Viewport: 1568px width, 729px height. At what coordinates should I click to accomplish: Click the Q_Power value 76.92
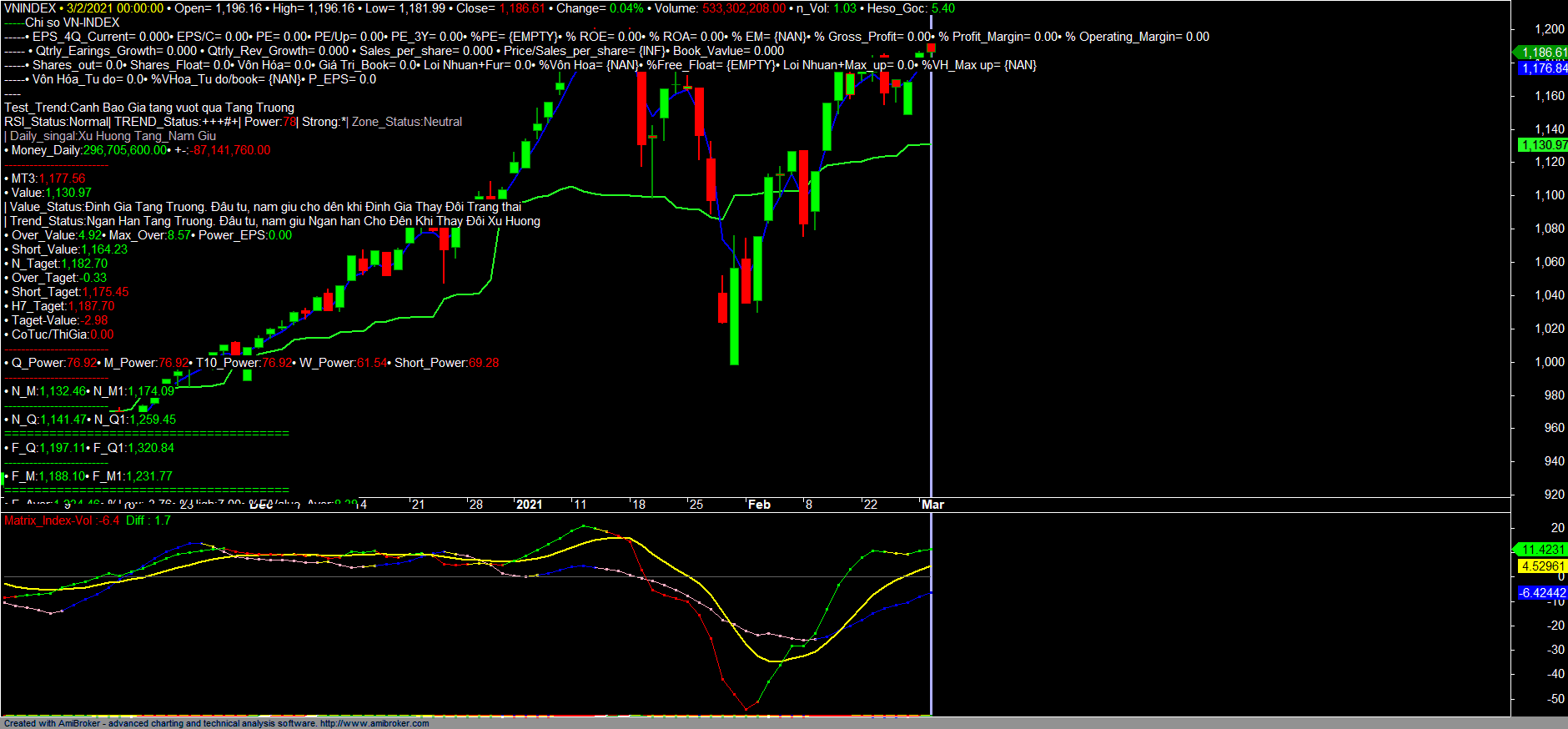pyautogui.click(x=81, y=363)
